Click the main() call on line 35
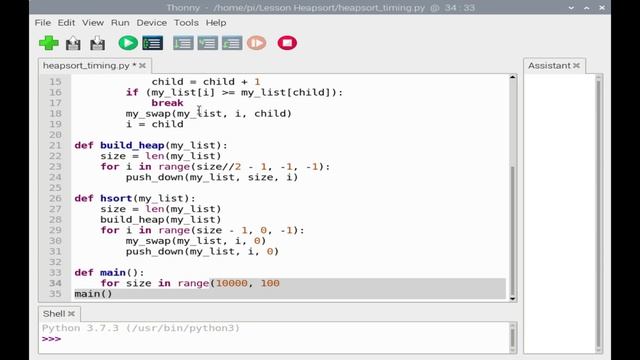The width and height of the screenshot is (640, 360). click(x=93, y=294)
